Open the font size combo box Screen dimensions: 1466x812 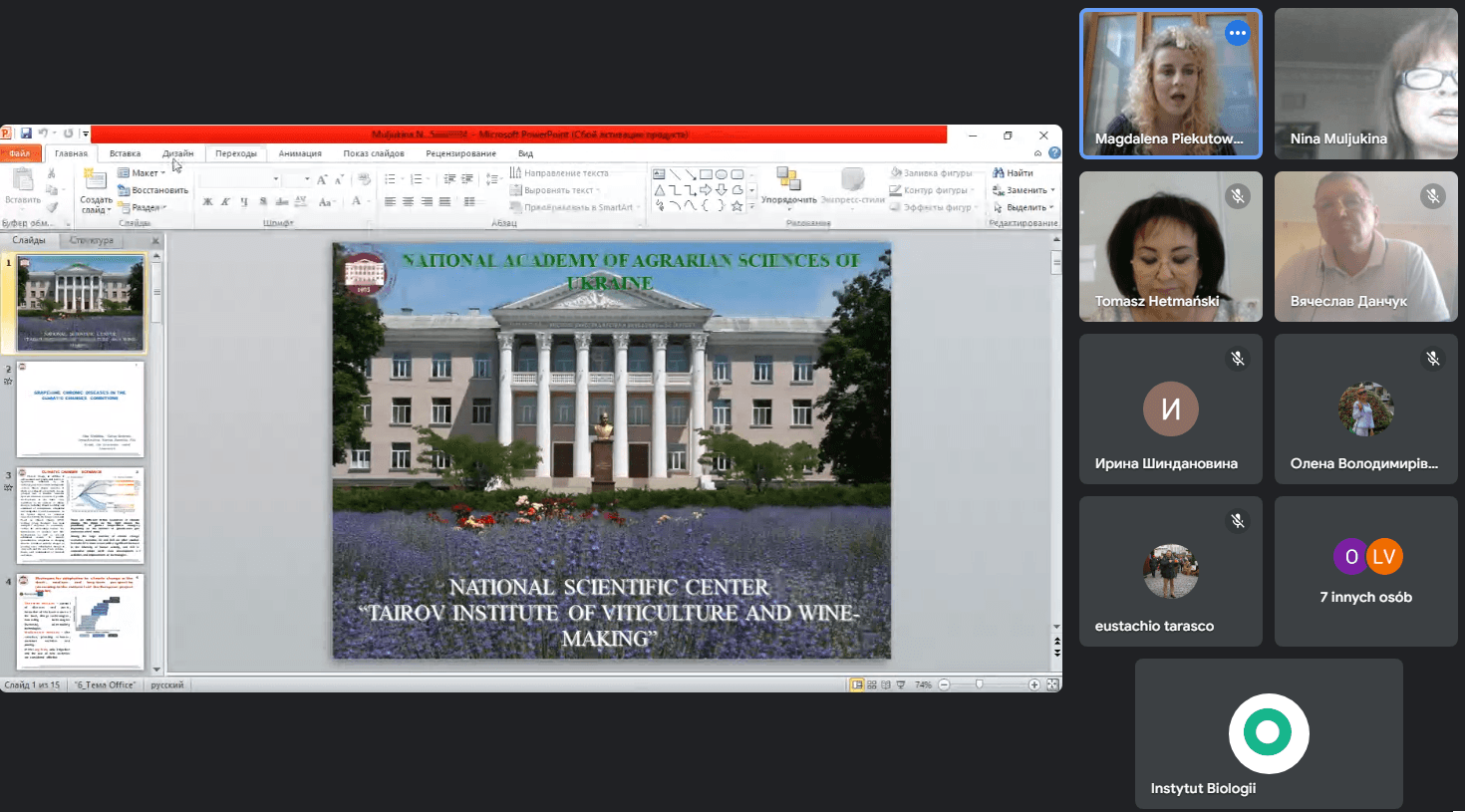click(297, 179)
